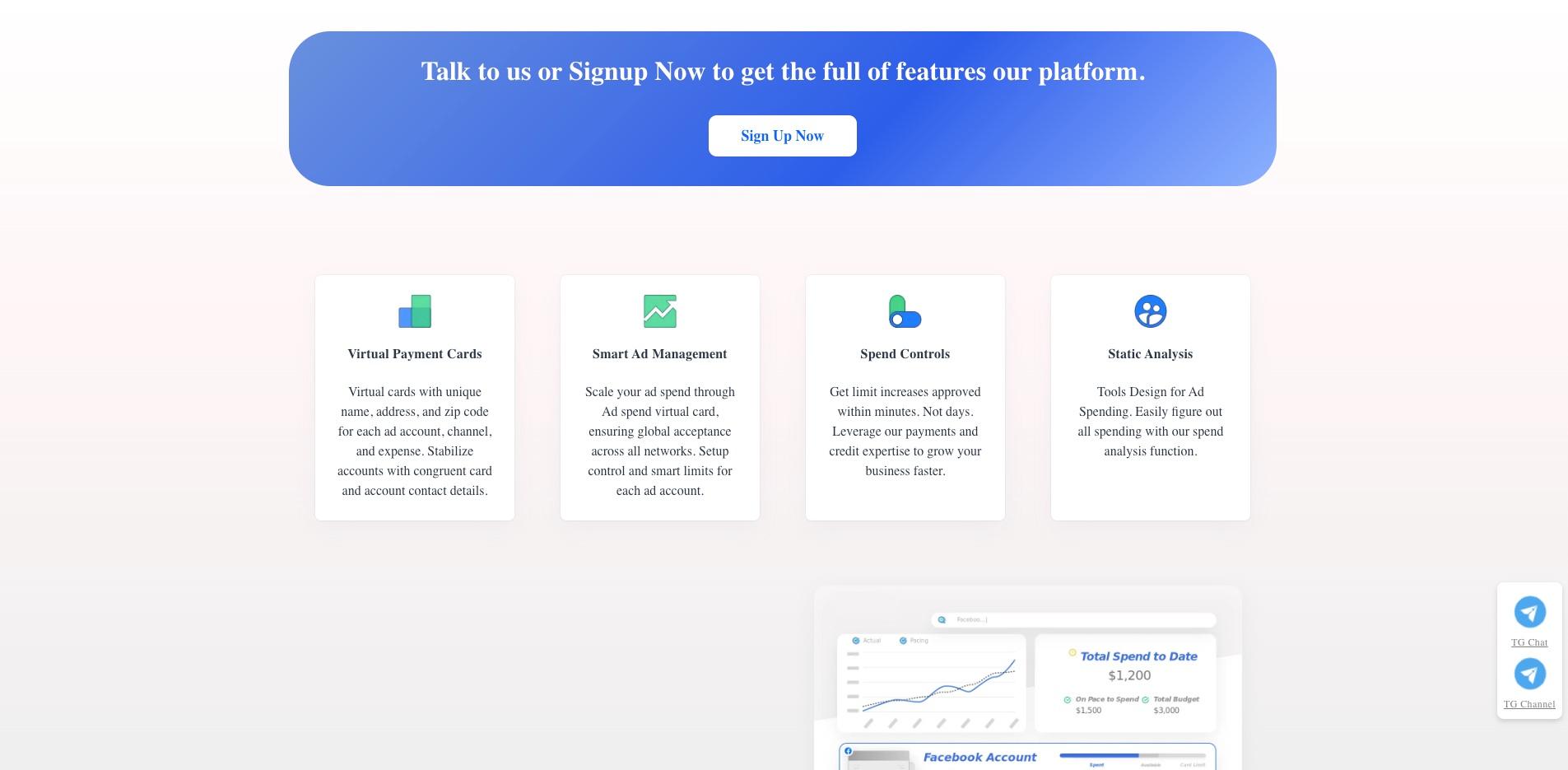Viewport: 1568px width, 770px height.
Task: Click the Facebook Account spend progress bar
Action: pos(1133,755)
